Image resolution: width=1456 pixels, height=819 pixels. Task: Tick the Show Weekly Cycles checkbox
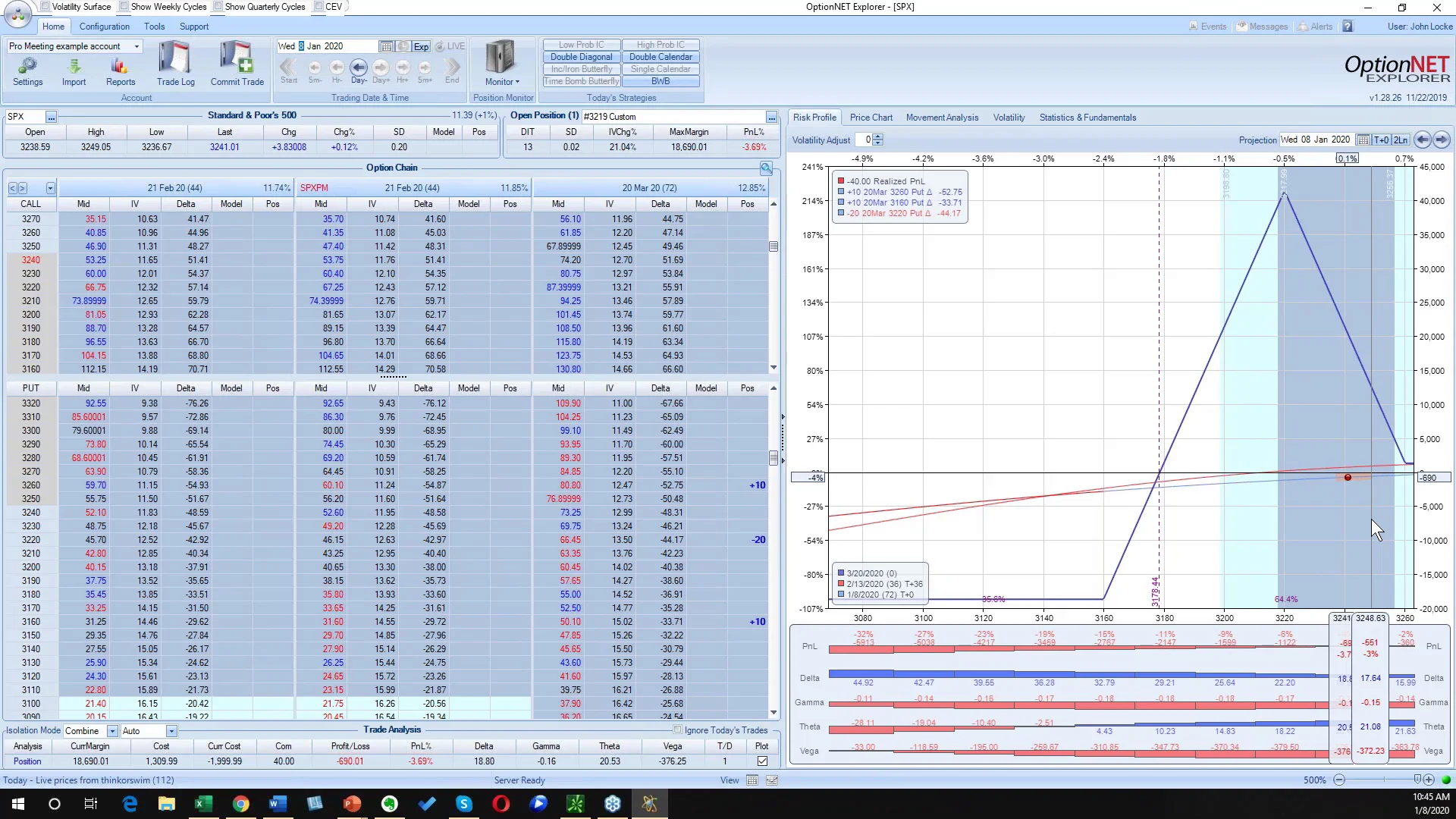point(124,7)
